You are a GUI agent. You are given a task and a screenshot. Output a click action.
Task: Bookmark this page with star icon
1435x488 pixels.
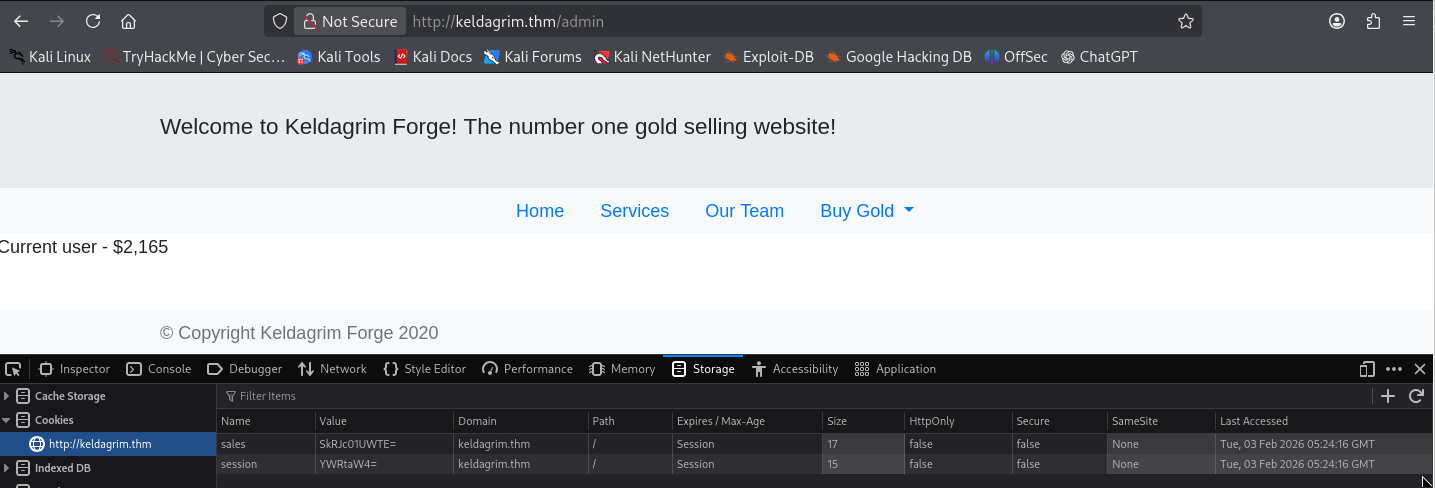tap(1185, 21)
